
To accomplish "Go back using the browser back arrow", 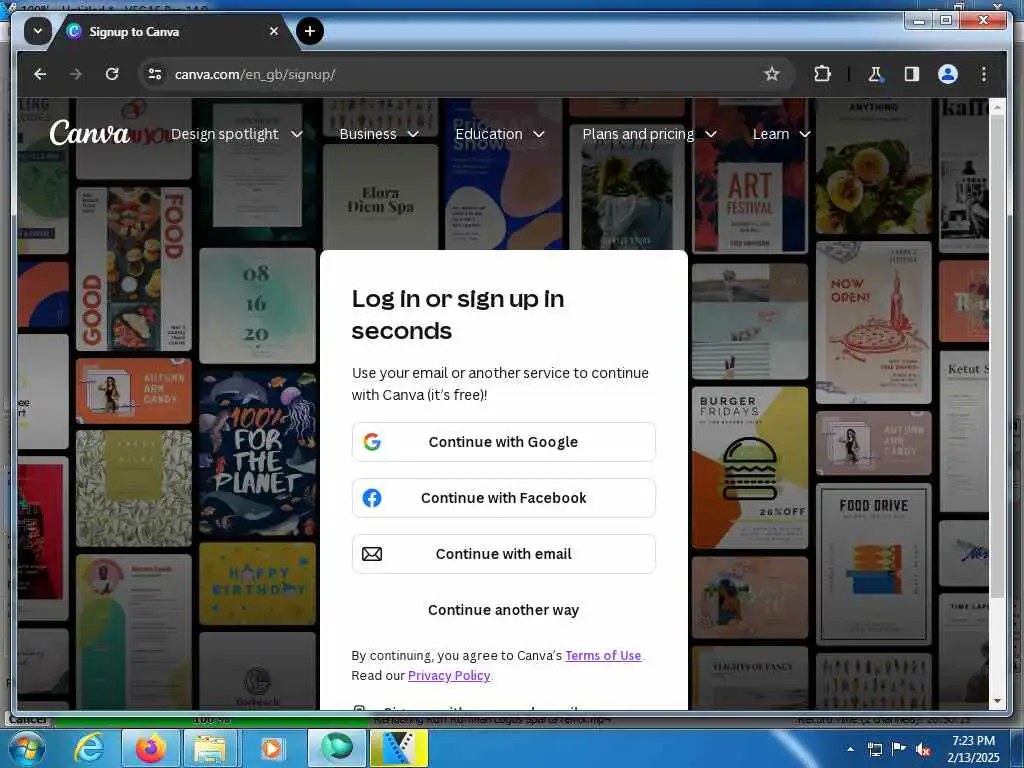I will pos(40,74).
